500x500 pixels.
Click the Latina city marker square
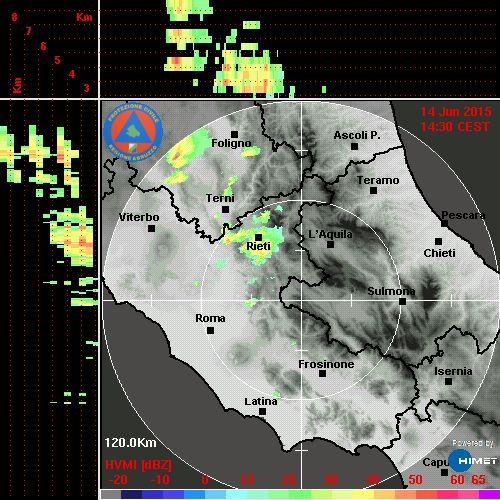pyautogui.click(x=262, y=412)
